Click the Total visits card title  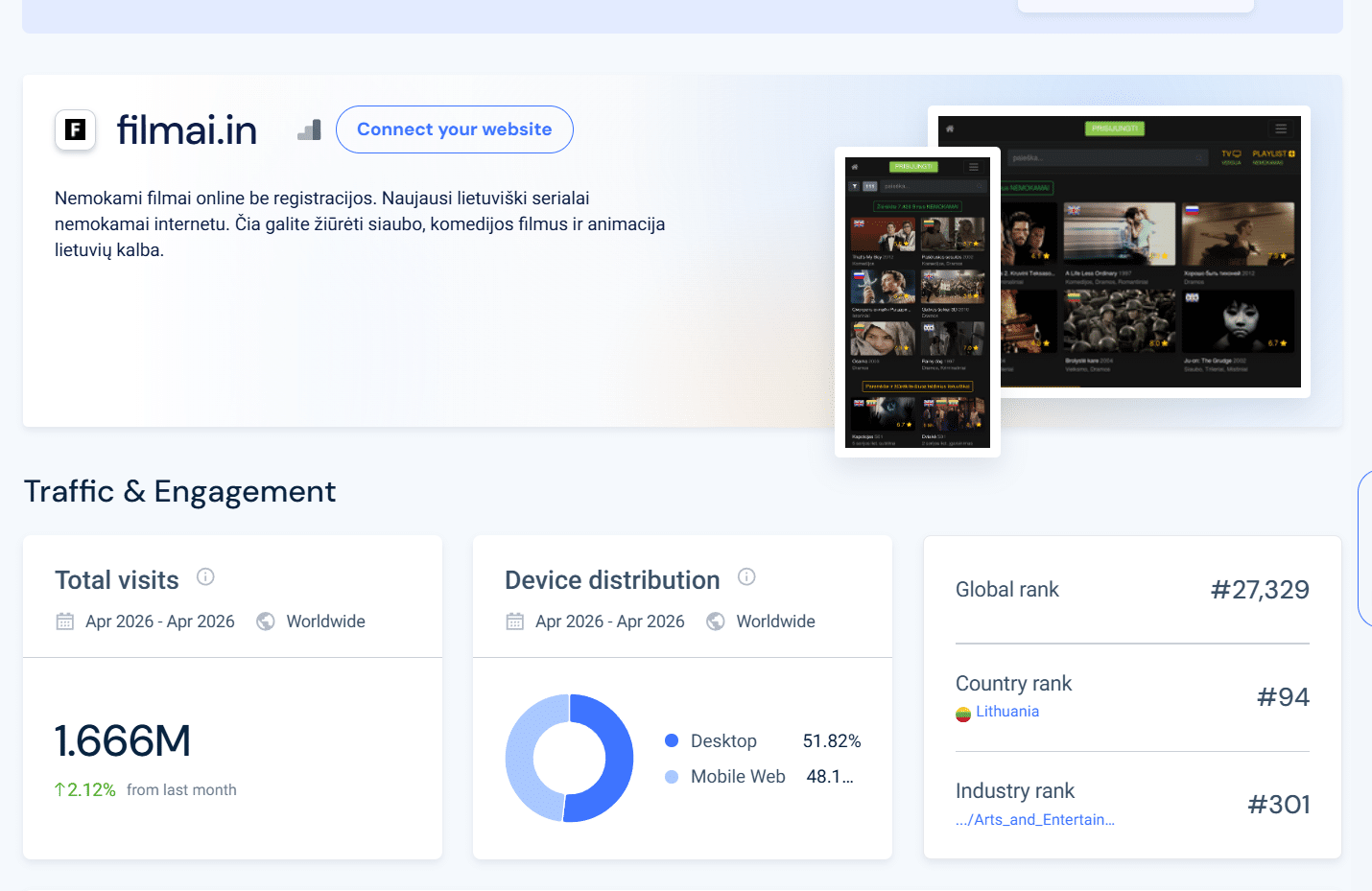click(117, 580)
